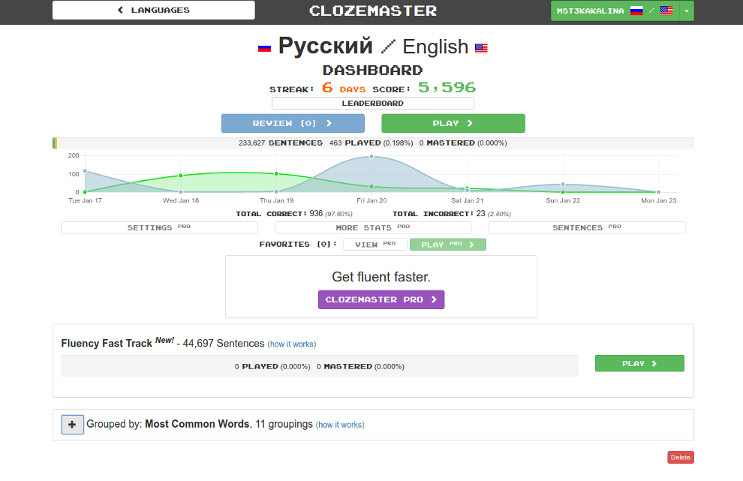Click the US flag in user menu
This screenshot has height=481, width=743.
pyautogui.click(x=666, y=11)
